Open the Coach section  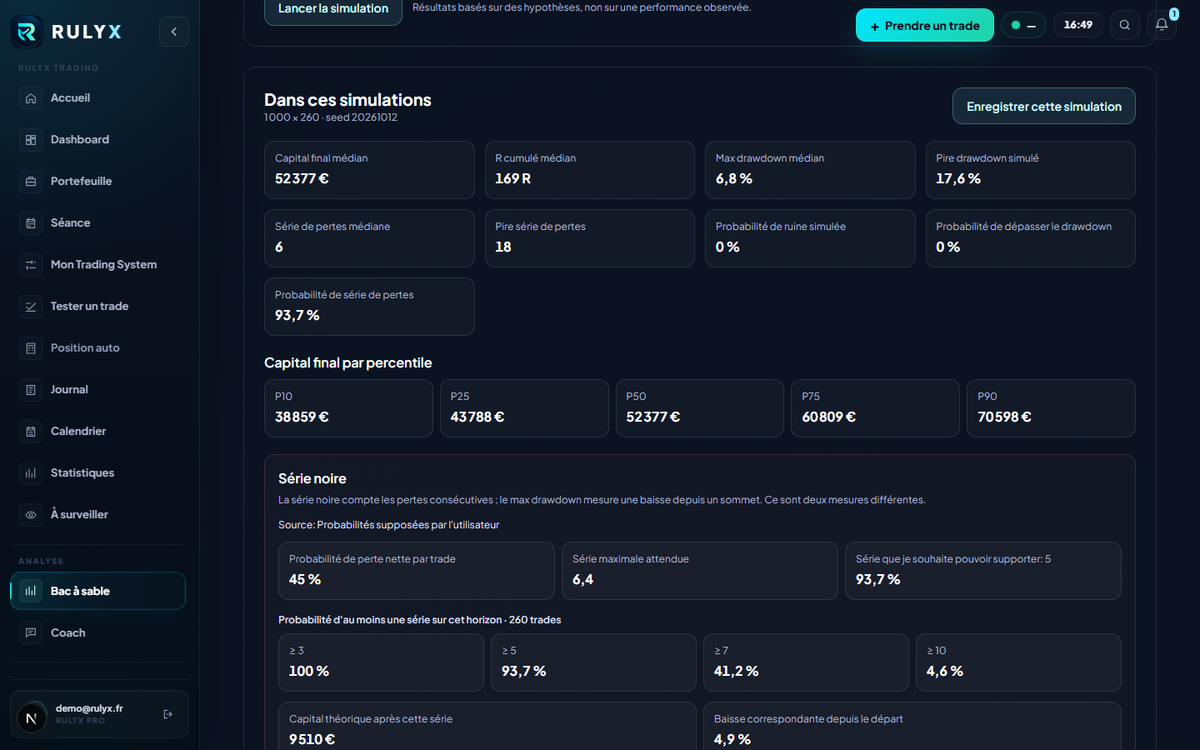coord(98,633)
